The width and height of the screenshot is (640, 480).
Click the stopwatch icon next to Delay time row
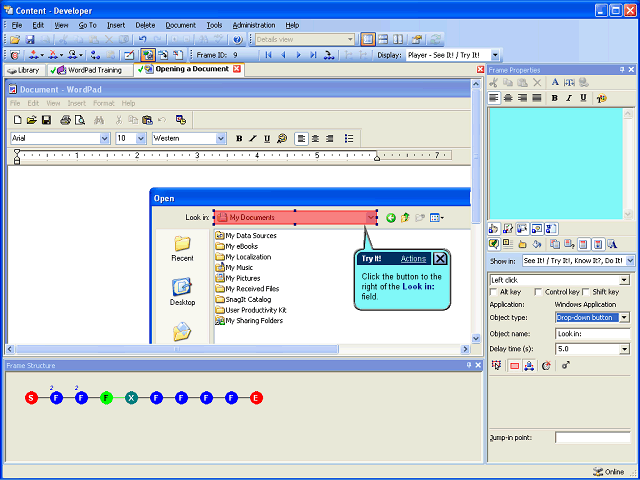tap(546, 366)
